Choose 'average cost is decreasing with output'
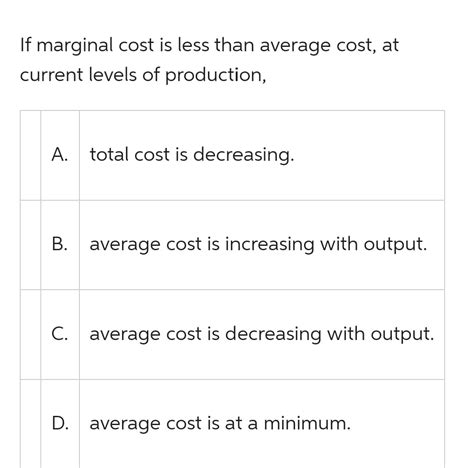The image size is (474, 468). (x=262, y=335)
